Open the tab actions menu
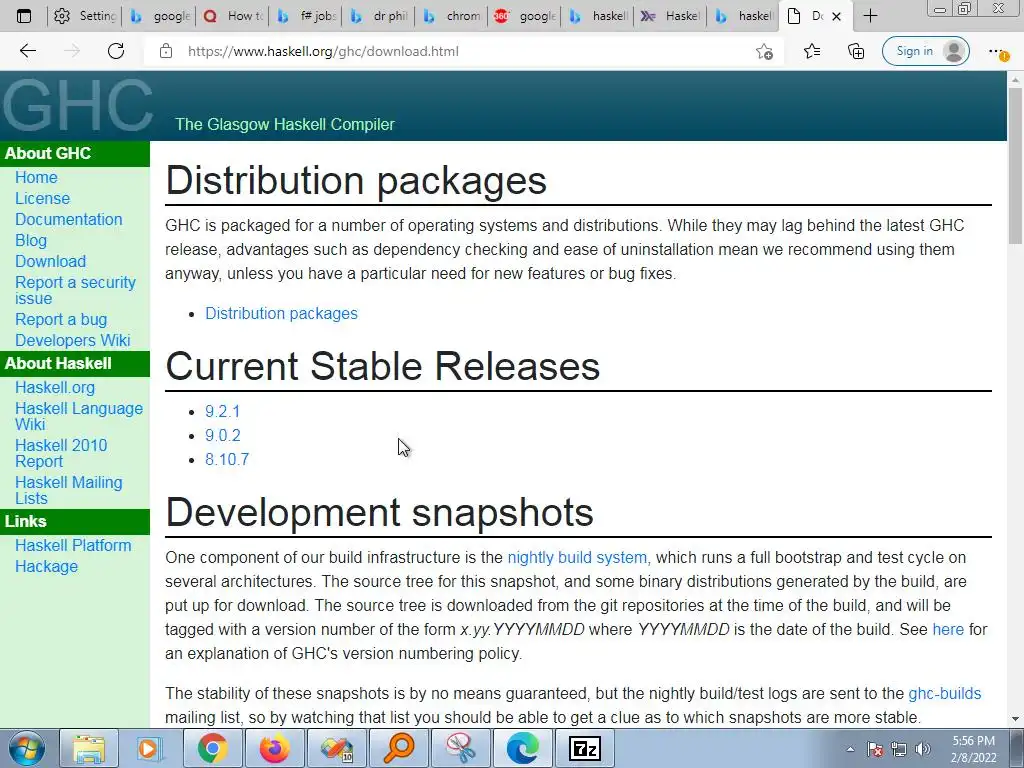Screen dimensions: 1024x768 (x=24, y=16)
